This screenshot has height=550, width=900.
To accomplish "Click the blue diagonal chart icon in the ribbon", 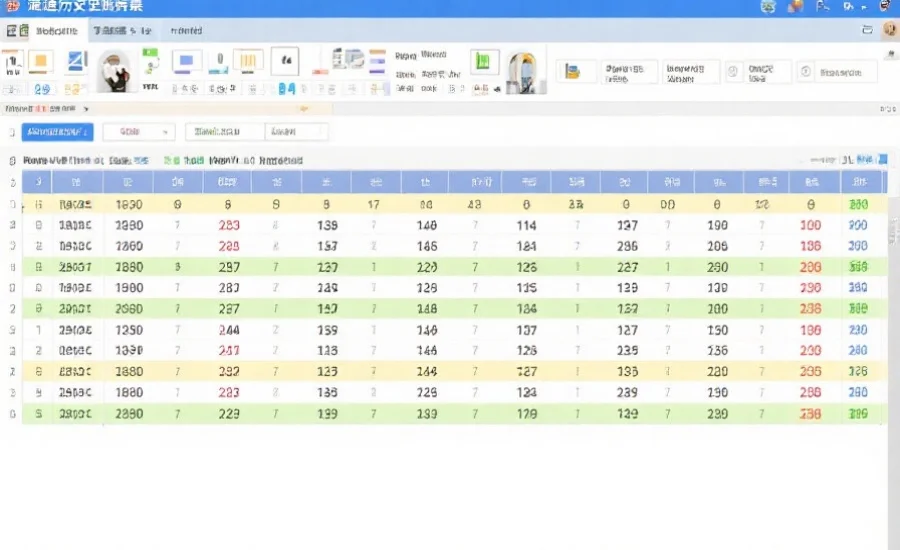I will click(77, 63).
